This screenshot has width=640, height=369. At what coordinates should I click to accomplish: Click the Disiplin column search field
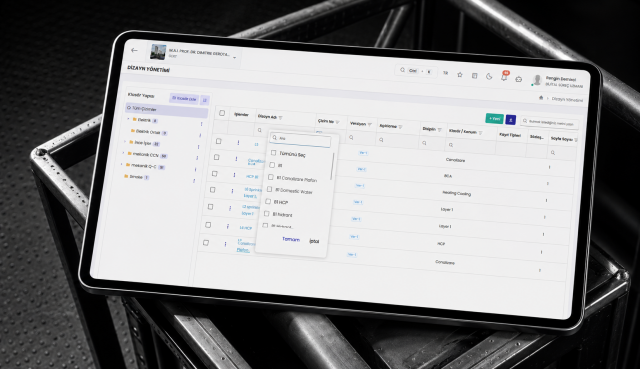pos(433,143)
